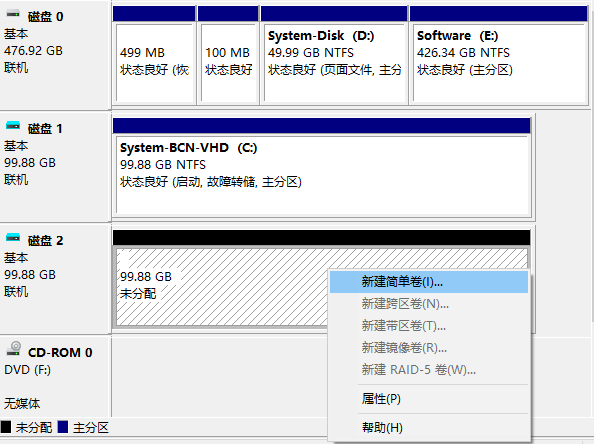This screenshot has width=594, height=444.
Task: Select the Software (E:) partition
Action: pyautogui.click(x=499, y=63)
